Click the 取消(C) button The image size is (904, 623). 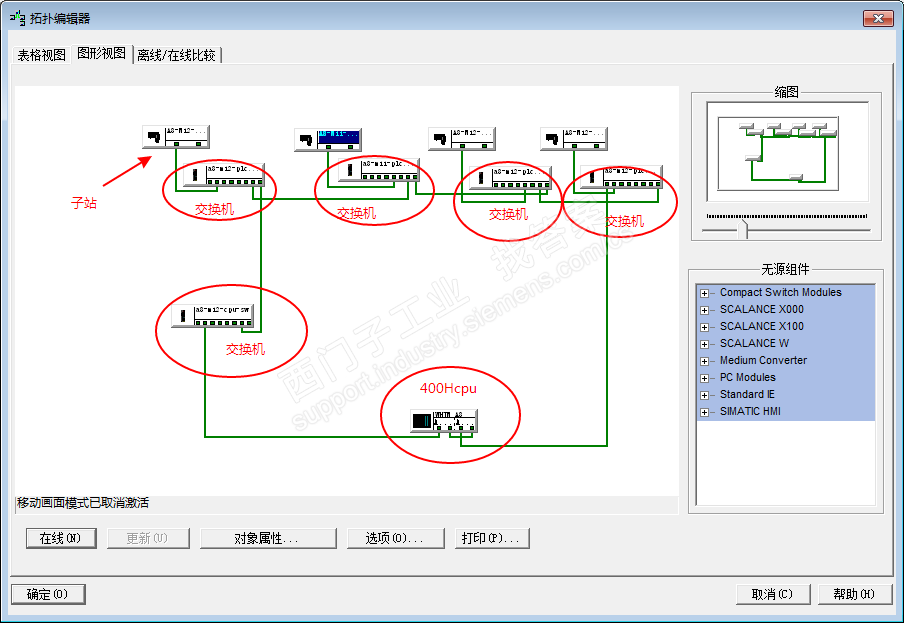click(773, 594)
